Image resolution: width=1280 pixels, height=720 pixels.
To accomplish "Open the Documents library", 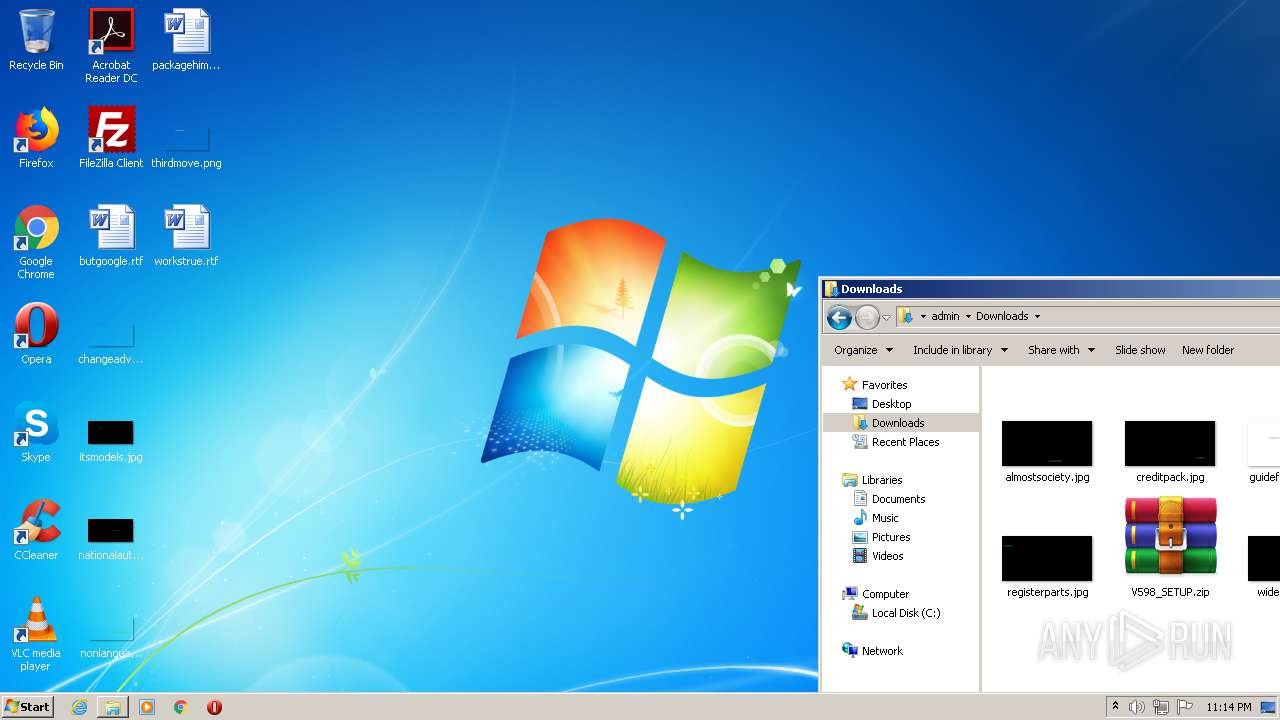I will point(898,499).
